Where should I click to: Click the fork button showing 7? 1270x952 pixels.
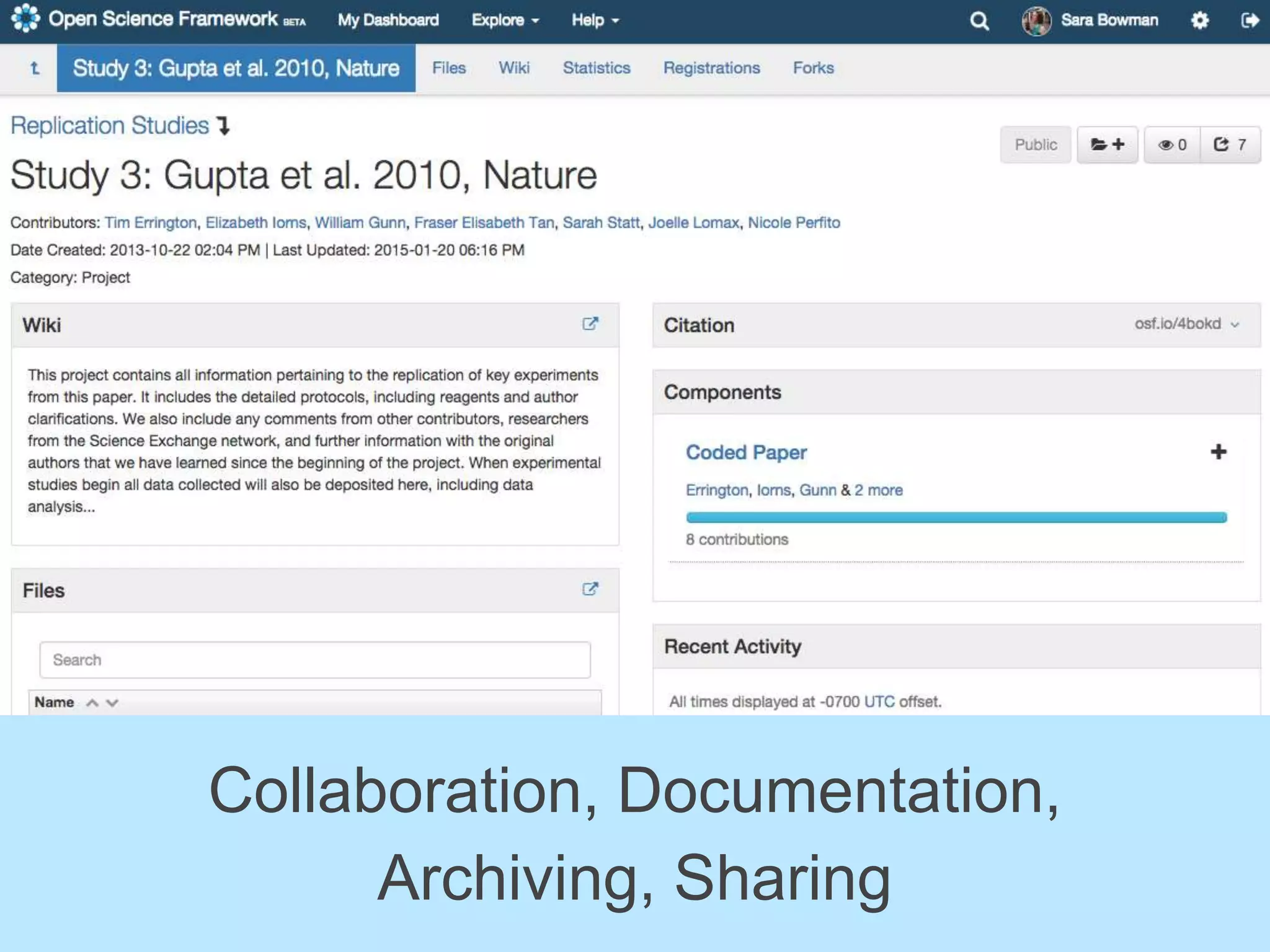(x=1230, y=144)
